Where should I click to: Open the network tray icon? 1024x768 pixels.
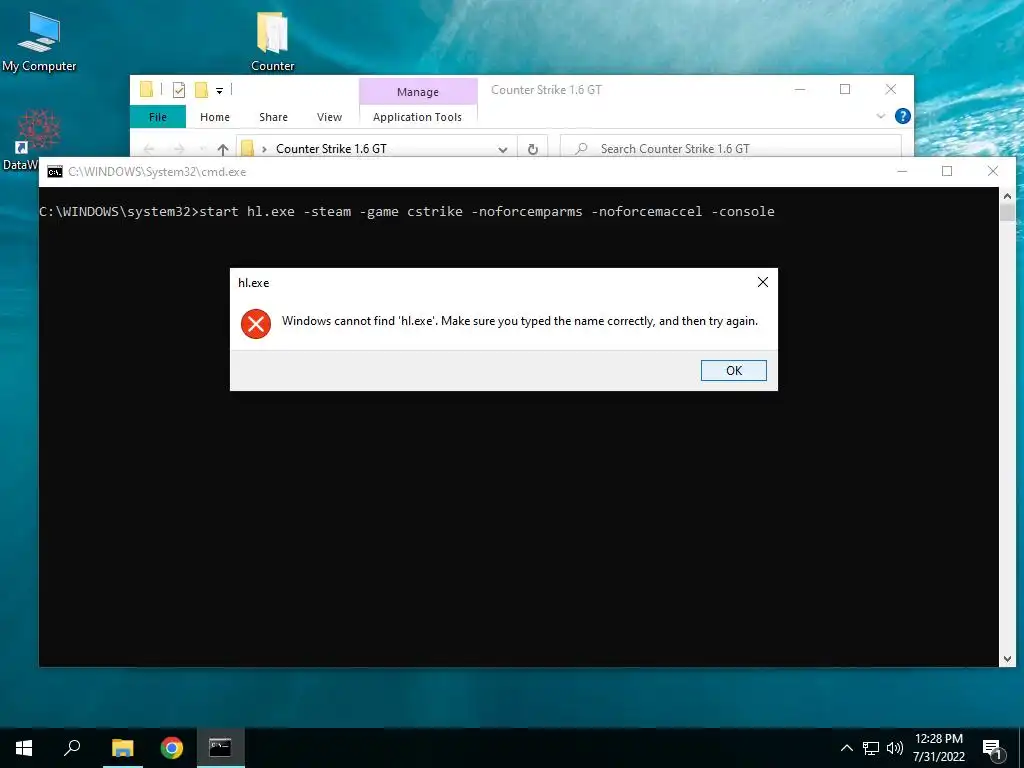click(x=871, y=748)
